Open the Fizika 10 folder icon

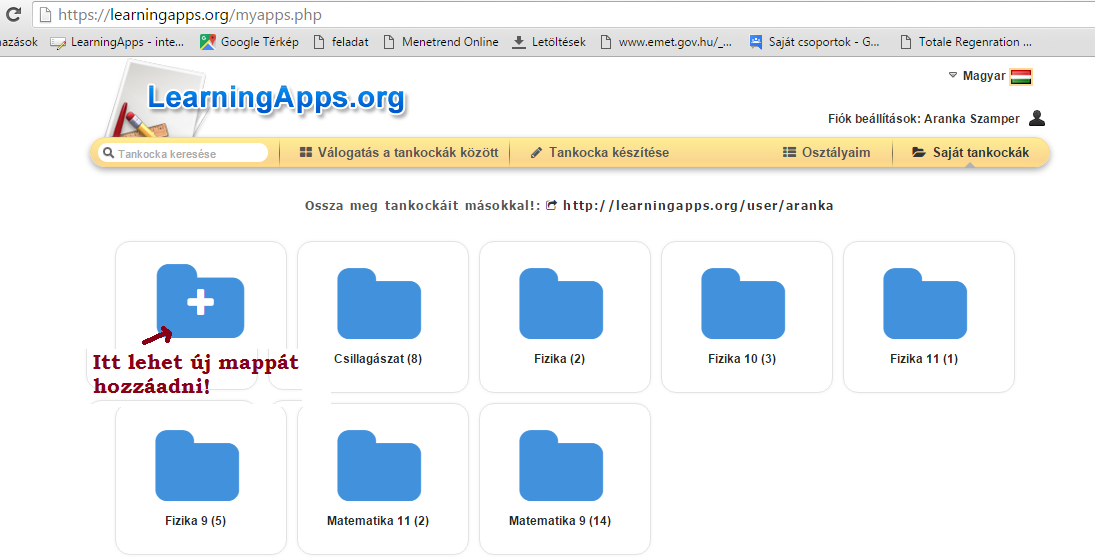(x=743, y=304)
